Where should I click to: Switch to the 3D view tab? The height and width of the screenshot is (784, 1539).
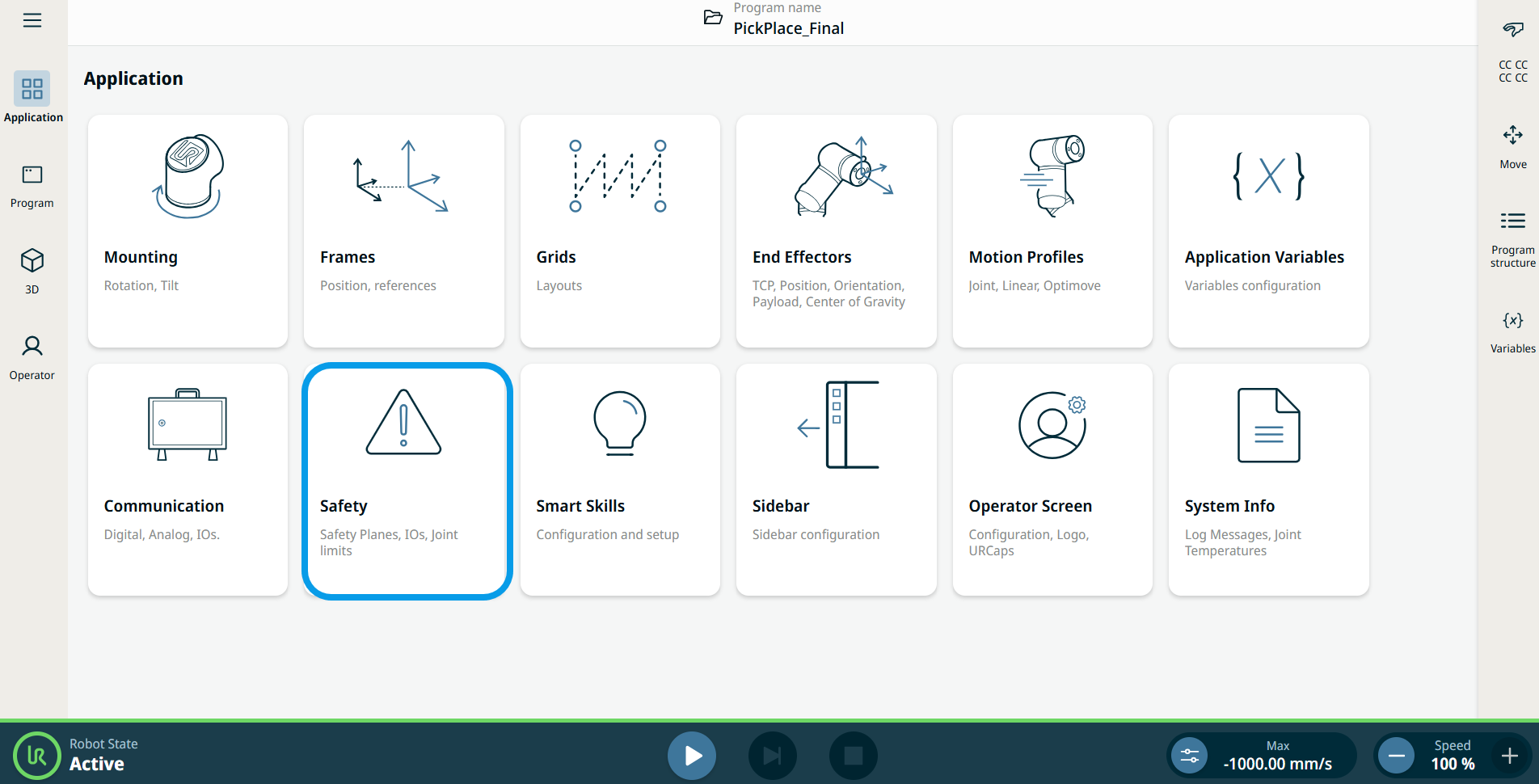pyautogui.click(x=32, y=271)
